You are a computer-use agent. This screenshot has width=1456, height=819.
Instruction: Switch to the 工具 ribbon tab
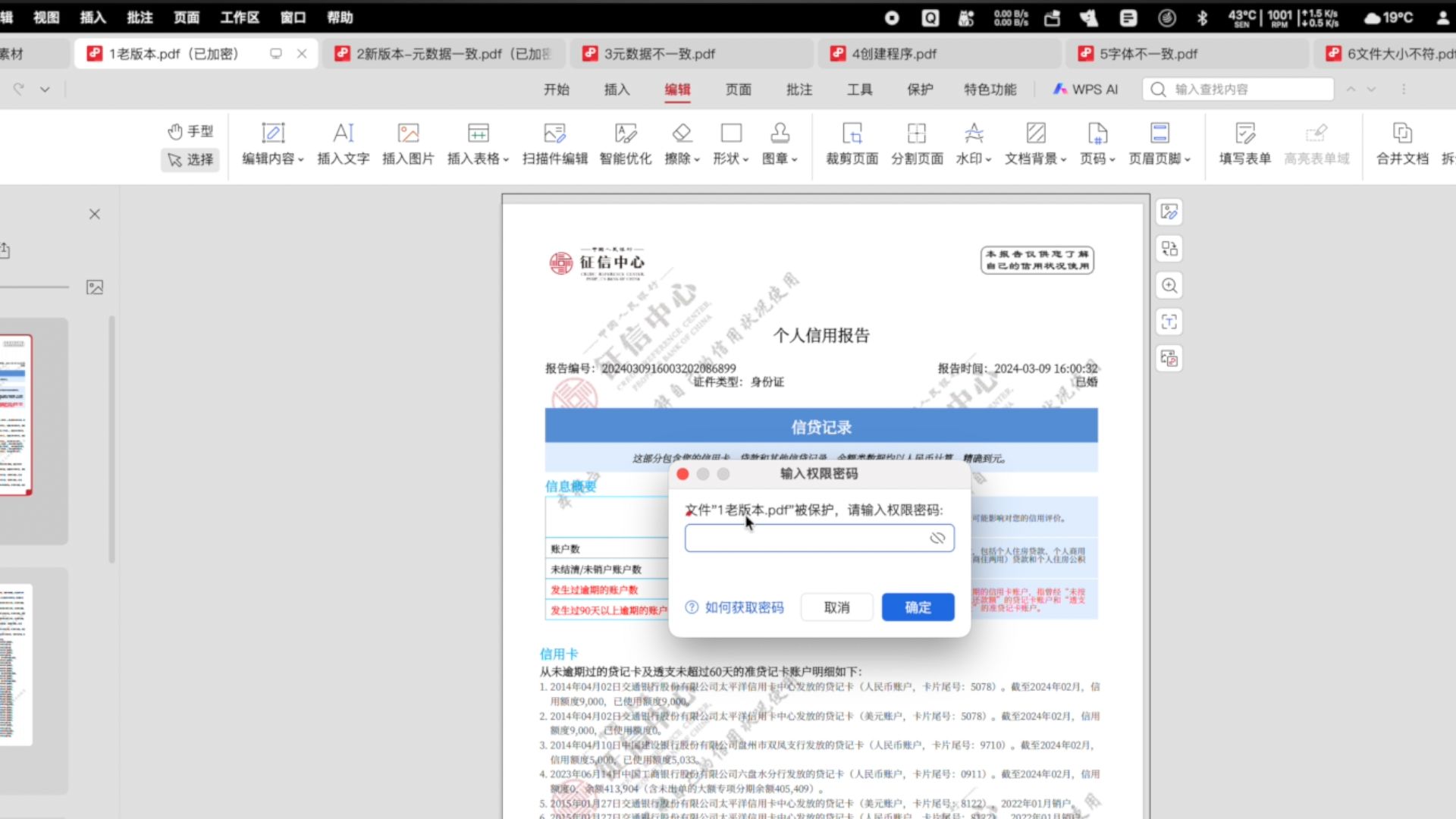[859, 89]
